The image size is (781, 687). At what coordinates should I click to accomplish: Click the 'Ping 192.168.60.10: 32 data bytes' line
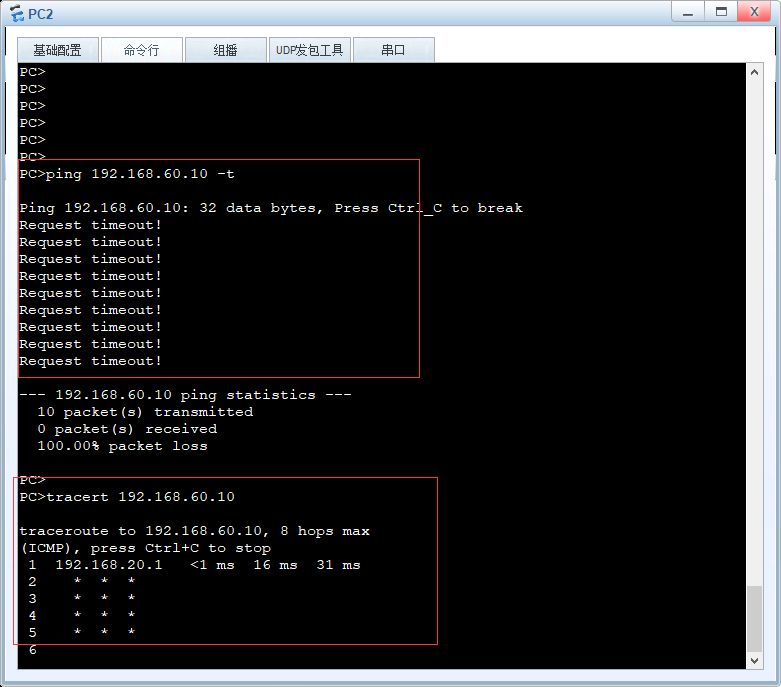pos(271,208)
